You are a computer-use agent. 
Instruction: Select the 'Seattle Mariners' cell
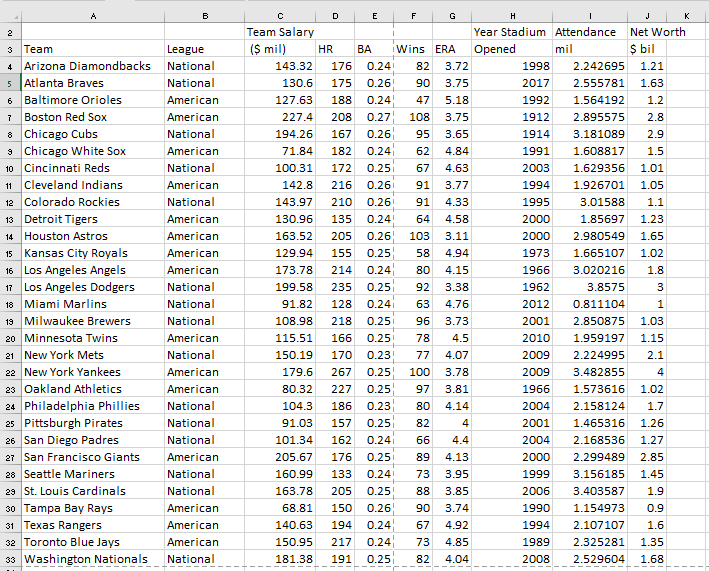click(x=93, y=474)
